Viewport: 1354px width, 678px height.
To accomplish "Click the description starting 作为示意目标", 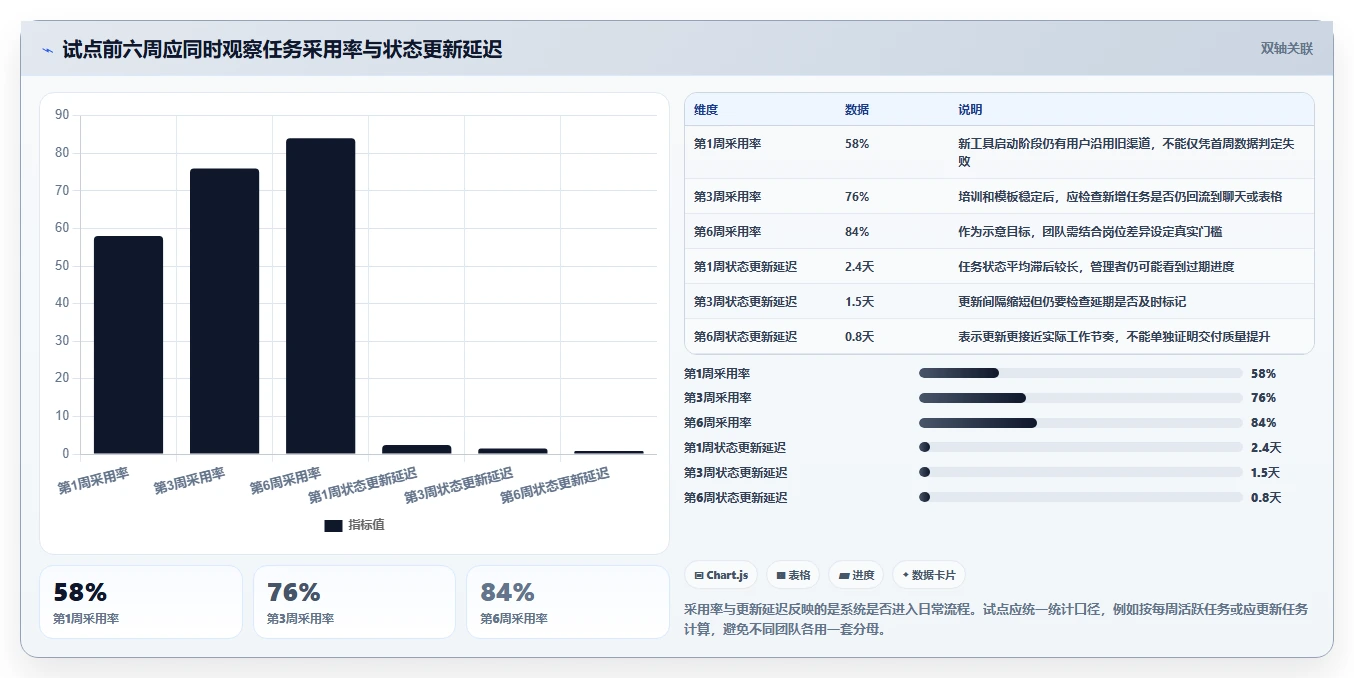I will coord(1090,232).
